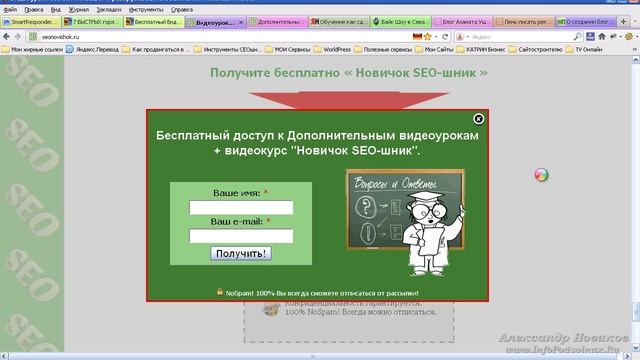Click the Ваш e-mail input field
The image size is (640, 360).
click(x=241, y=236)
